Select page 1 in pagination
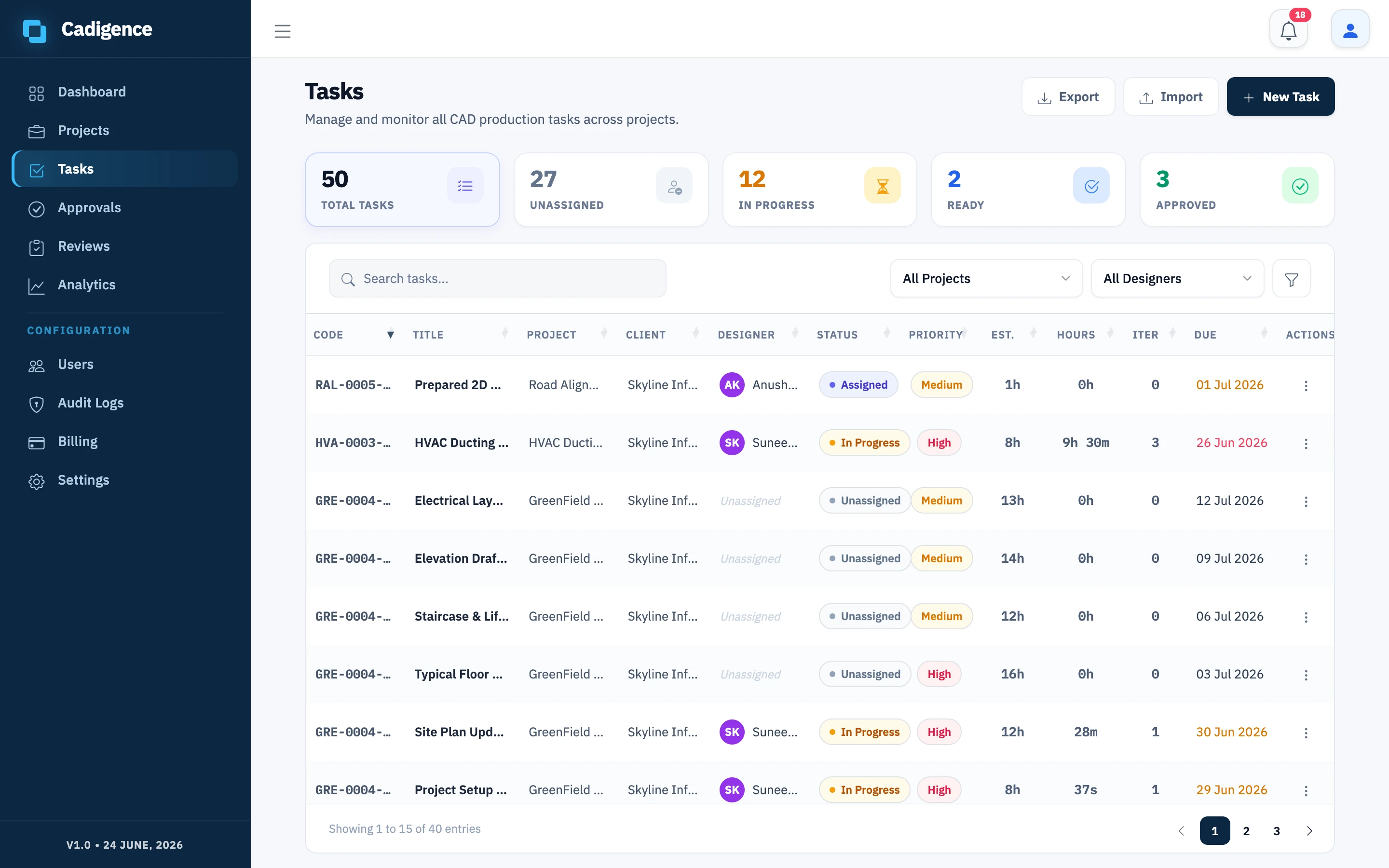The image size is (1389, 868). click(1214, 831)
